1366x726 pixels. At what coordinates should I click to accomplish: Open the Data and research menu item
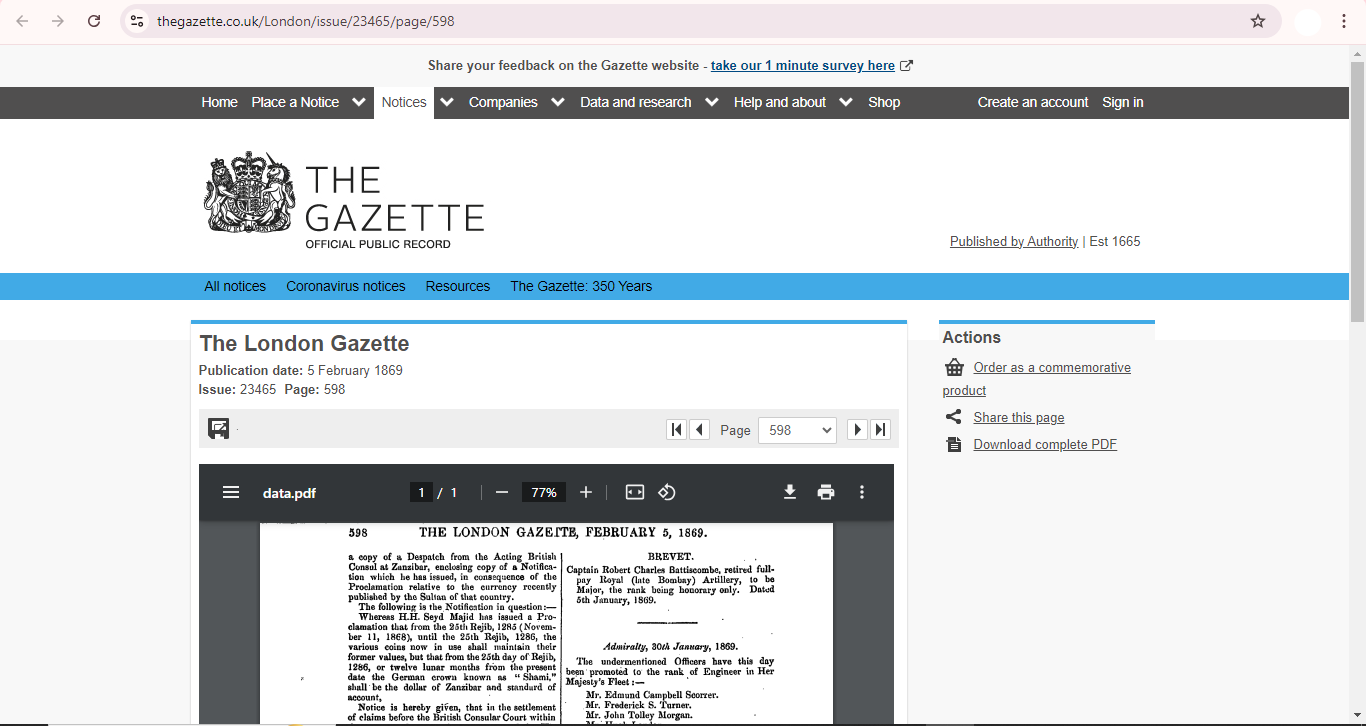(636, 102)
